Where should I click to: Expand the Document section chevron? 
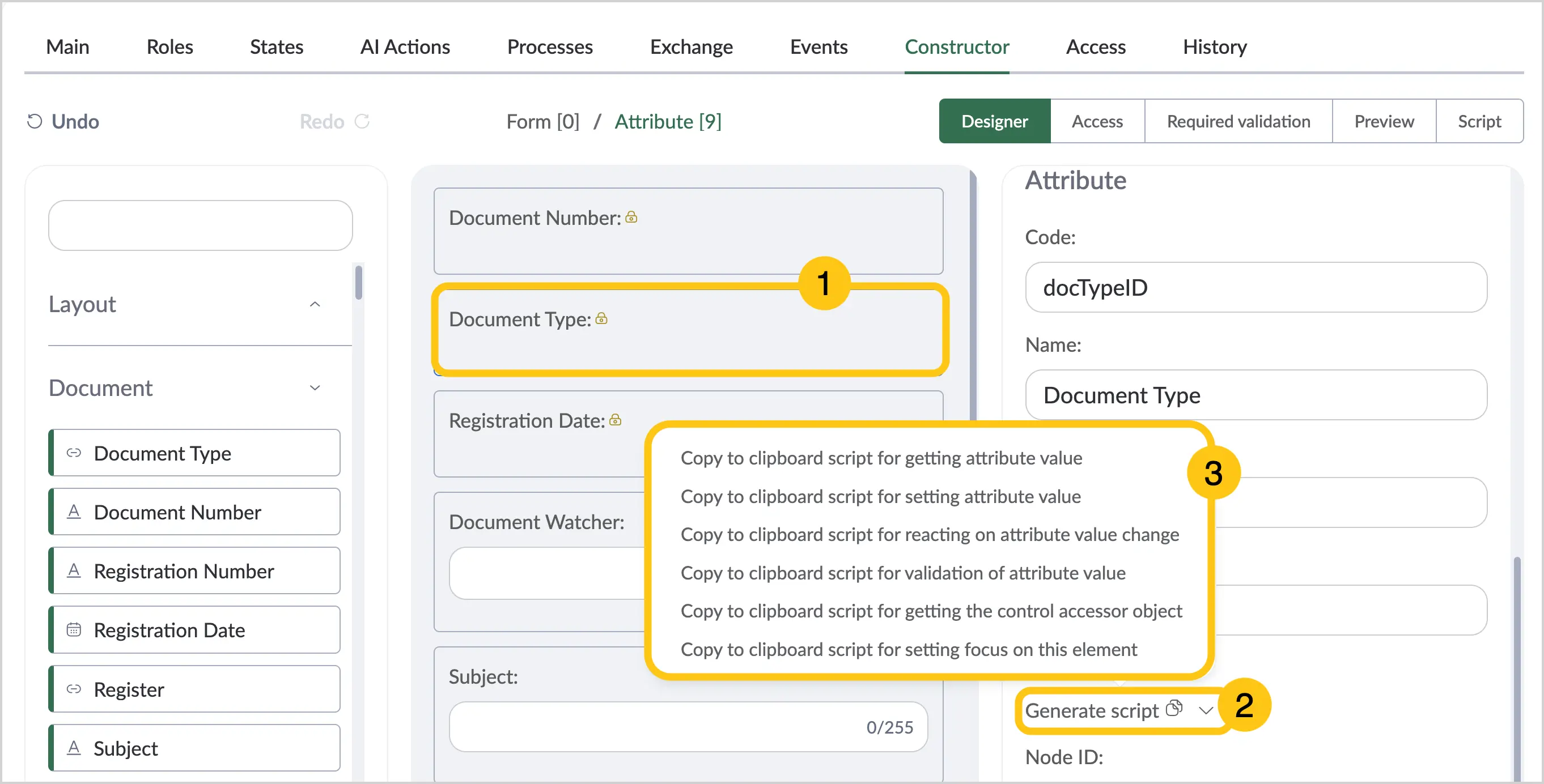315,388
